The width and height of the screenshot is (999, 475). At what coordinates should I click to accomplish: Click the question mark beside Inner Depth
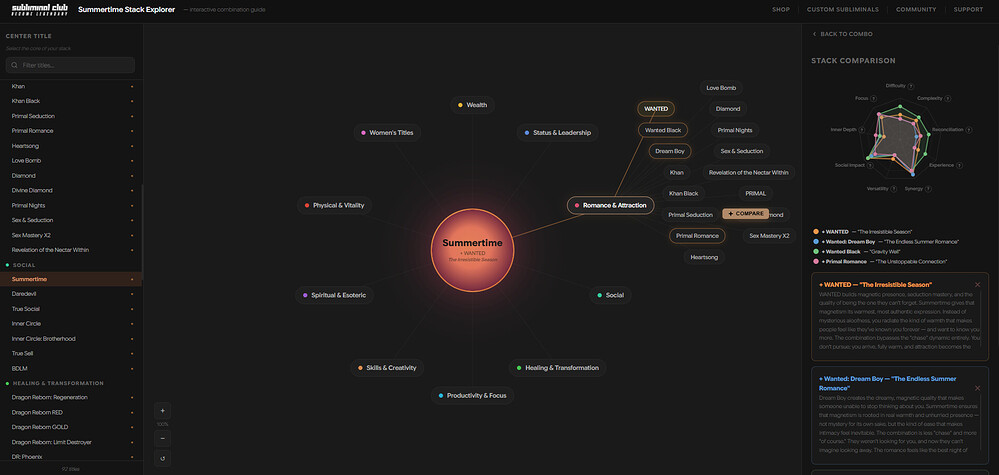point(863,130)
